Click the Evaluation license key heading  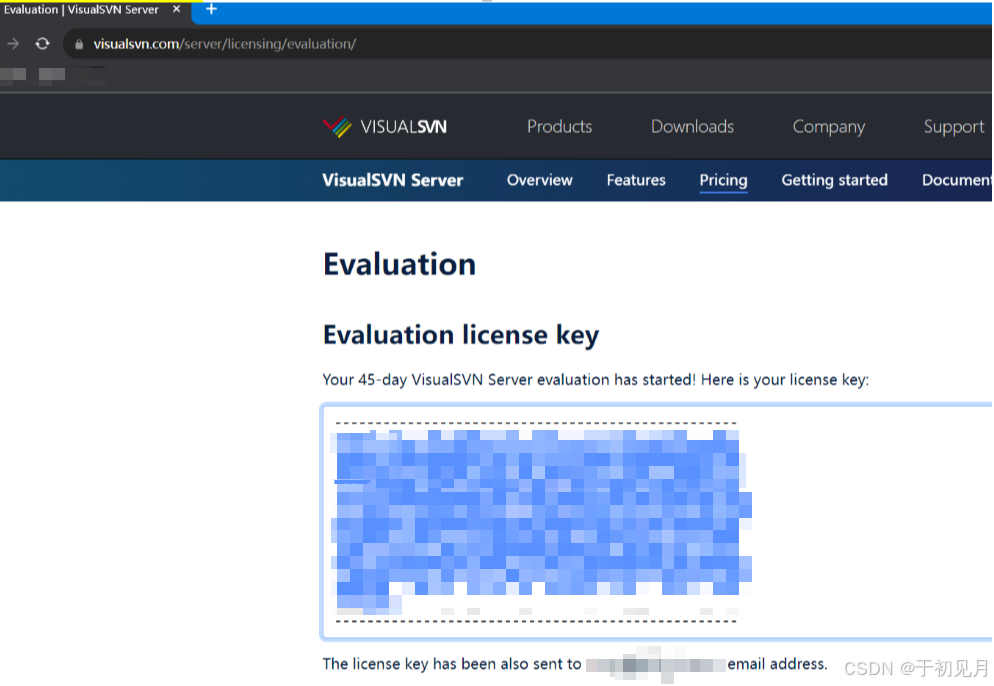point(461,335)
